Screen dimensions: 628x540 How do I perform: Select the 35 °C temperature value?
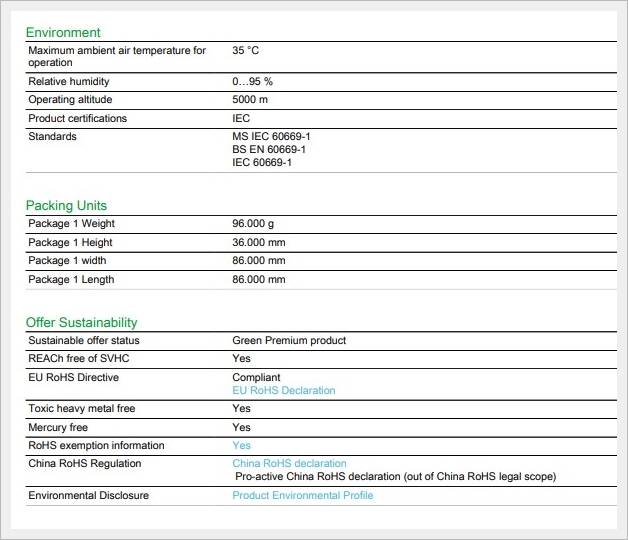(245, 50)
